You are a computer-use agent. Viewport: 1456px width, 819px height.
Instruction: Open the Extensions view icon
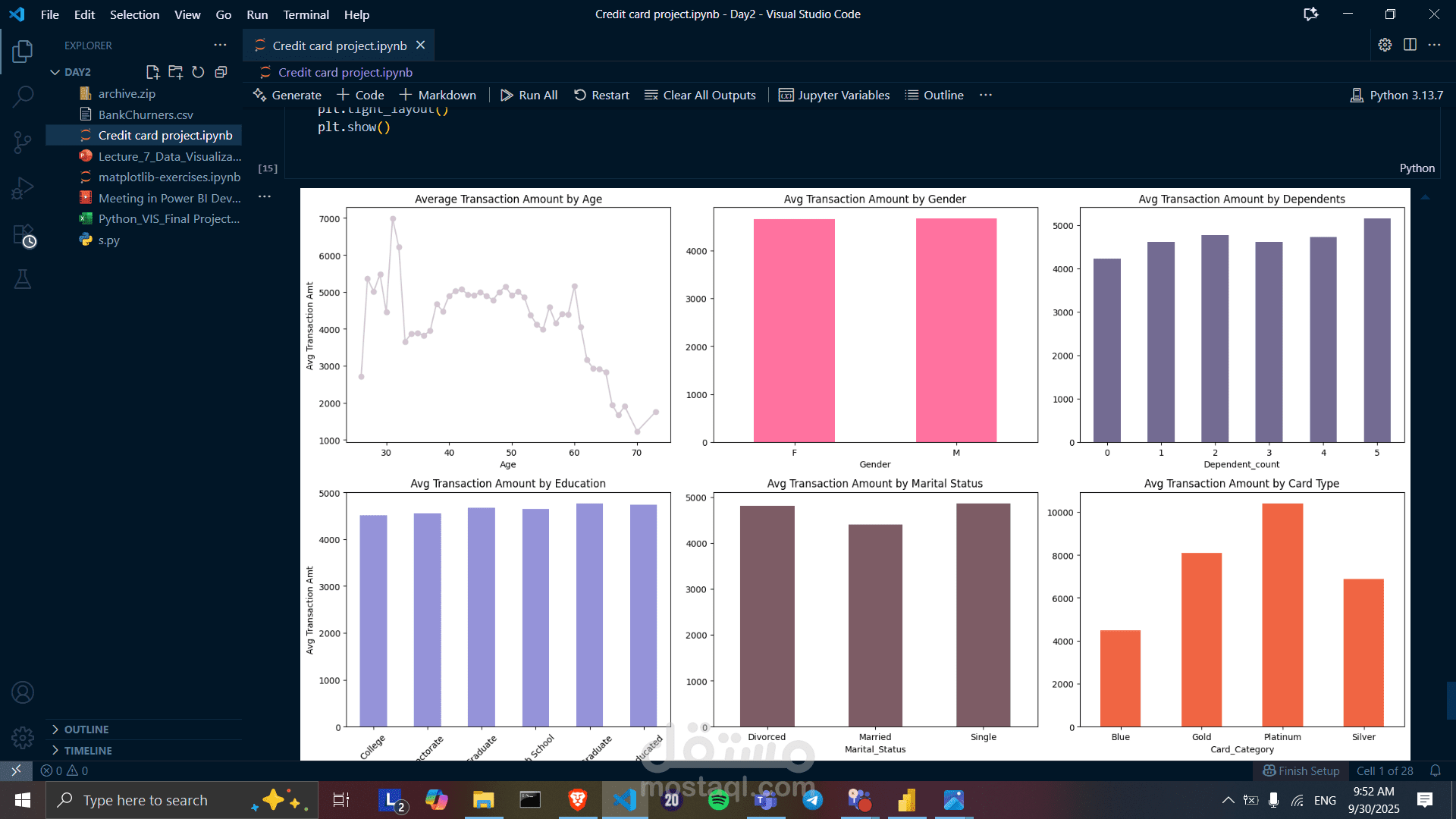coord(23,235)
